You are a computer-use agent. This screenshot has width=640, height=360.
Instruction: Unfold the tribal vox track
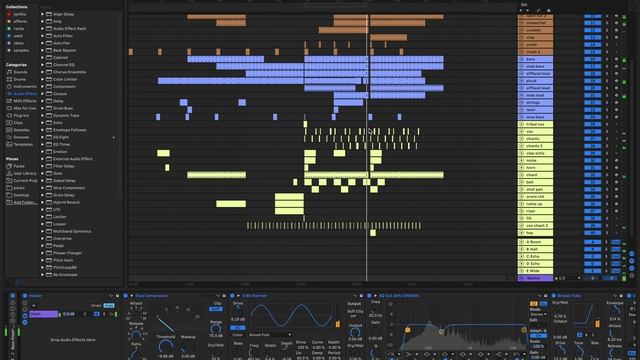point(522,124)
